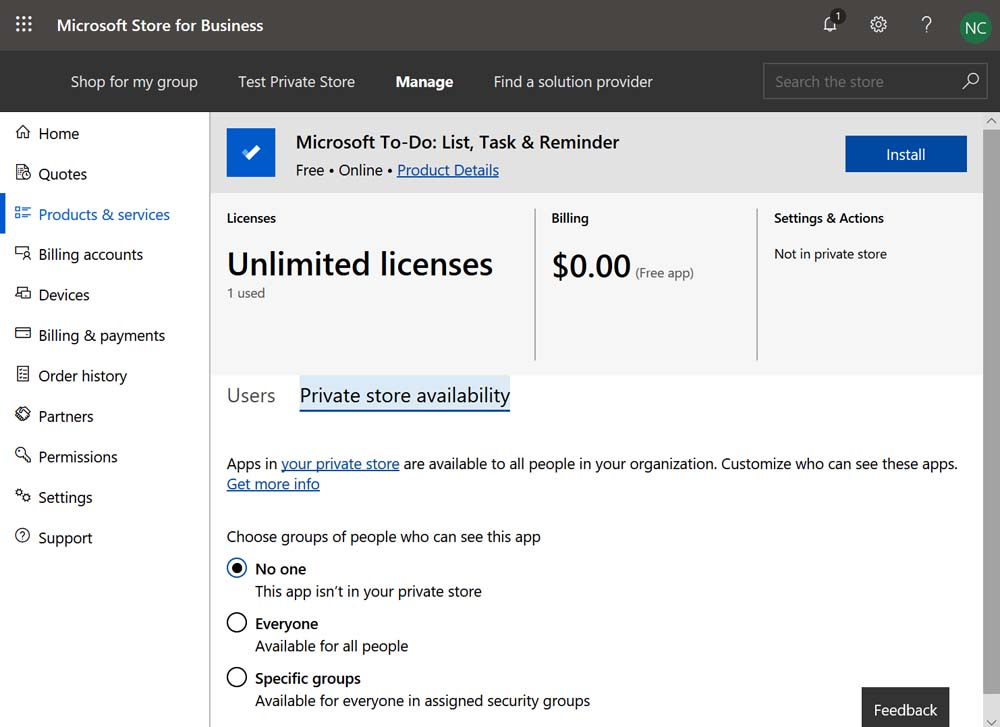1000x727 pixels.
Task: Click the Support question icon
Action: 23,536
